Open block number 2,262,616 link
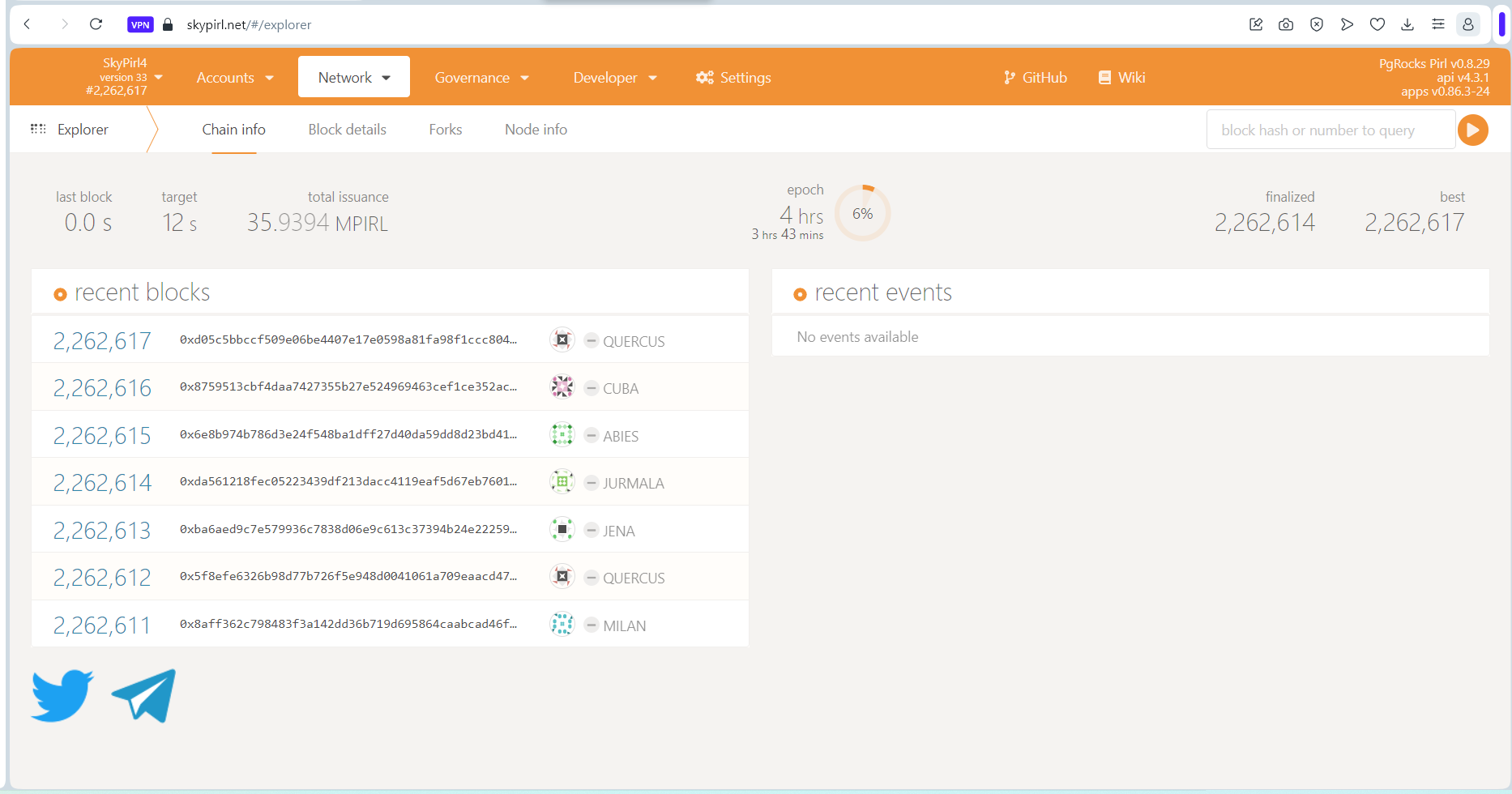Viewport: 1512px width, 794px height. click(102, 388)
